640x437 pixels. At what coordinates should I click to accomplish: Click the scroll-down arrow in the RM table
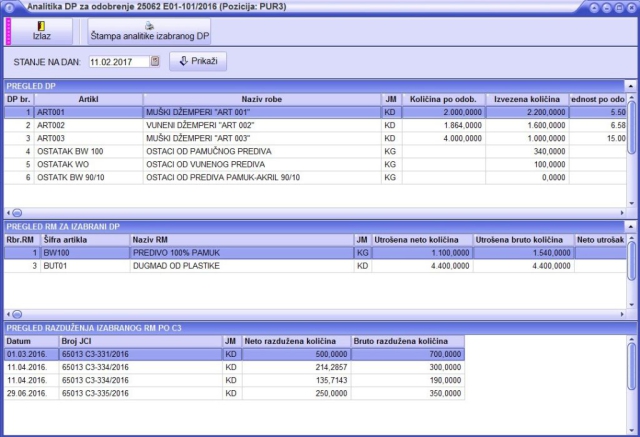(631, 304)
